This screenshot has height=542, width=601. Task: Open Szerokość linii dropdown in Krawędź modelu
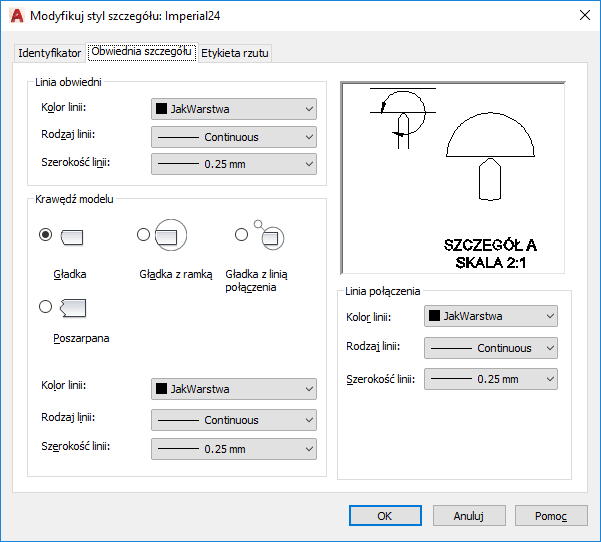234,449
